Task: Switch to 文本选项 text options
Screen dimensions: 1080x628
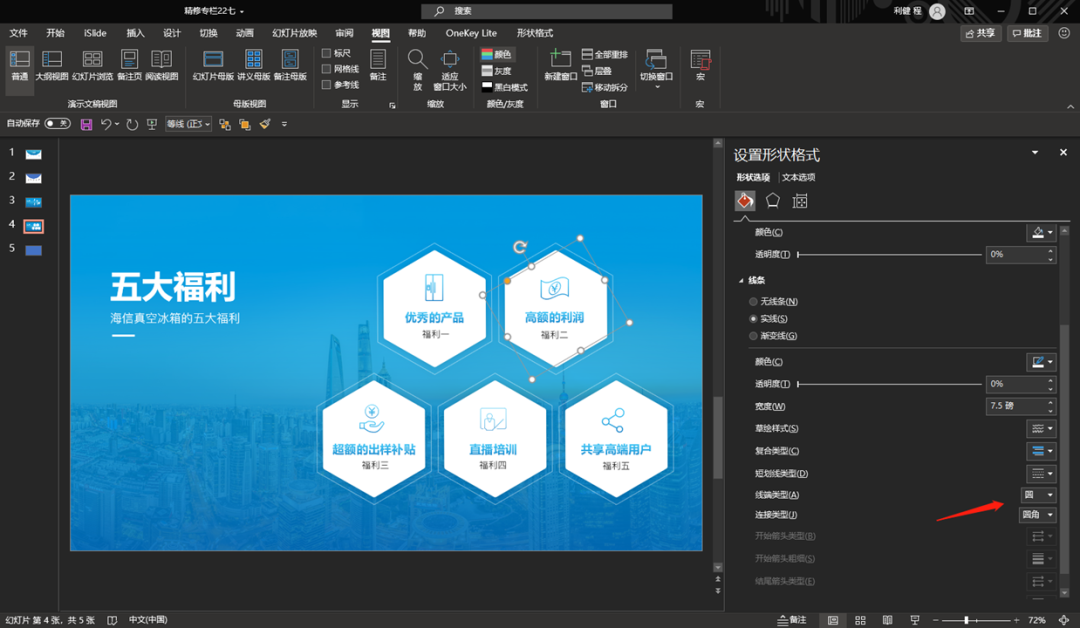Action: pyautogui.click(x=798, y=177)
